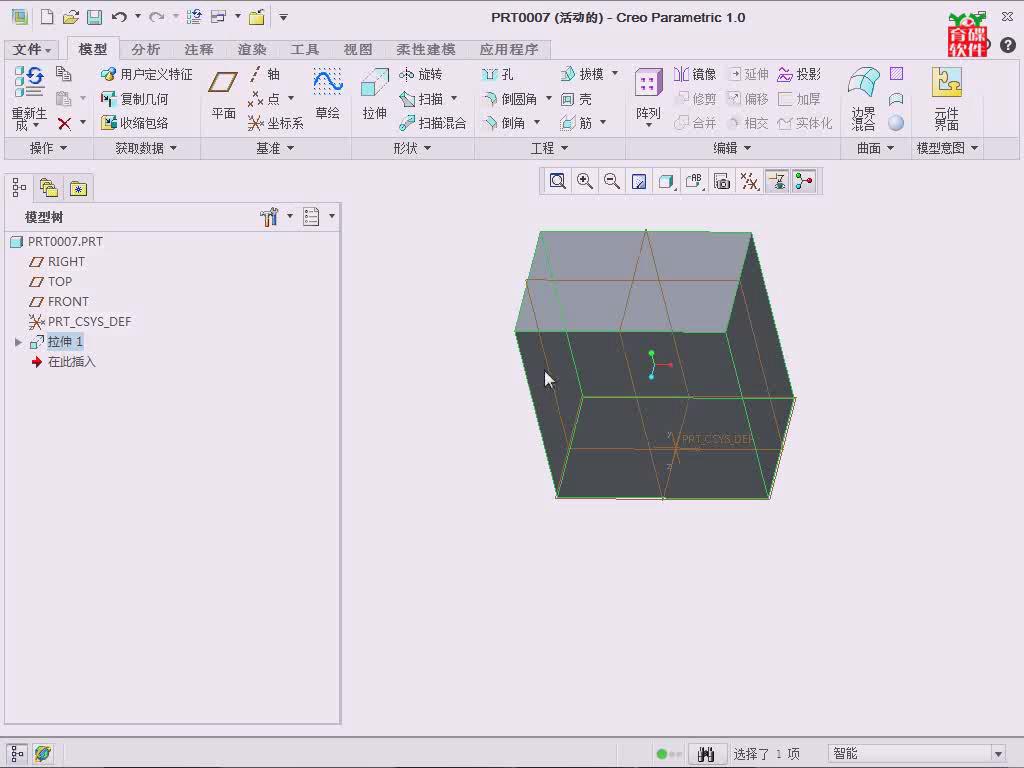Click the 收缩包络 button
1024x768 pixels.
point(135,123)
